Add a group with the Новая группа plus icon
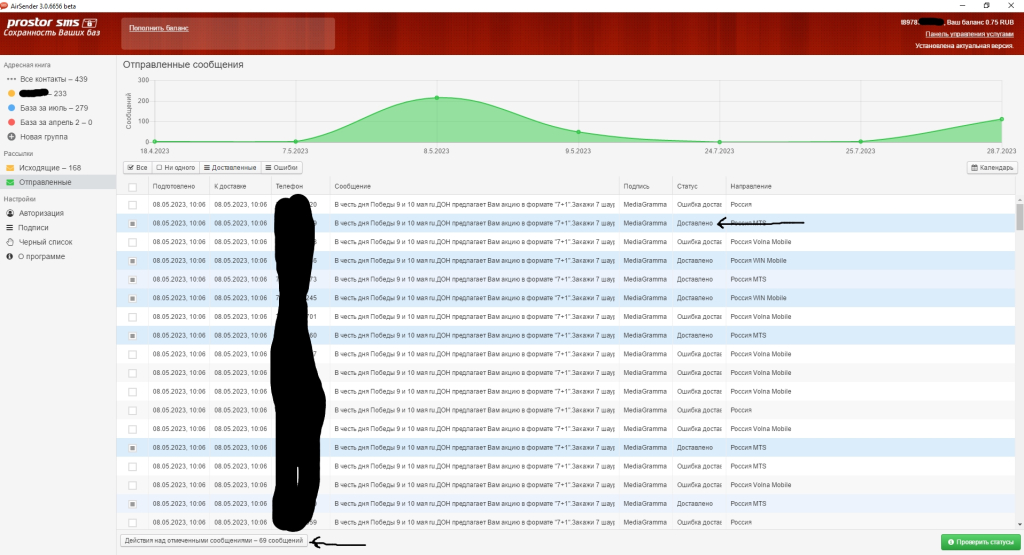 [x=11, y=136]
